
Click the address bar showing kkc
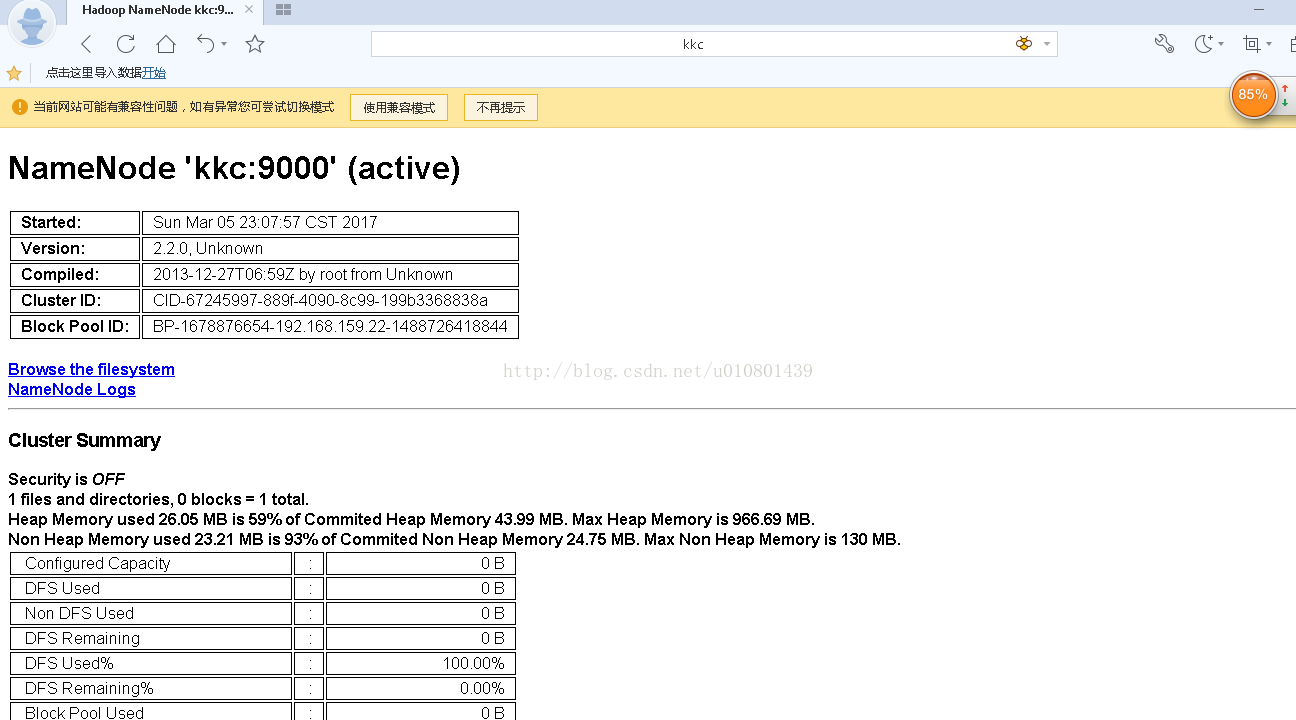694,44
